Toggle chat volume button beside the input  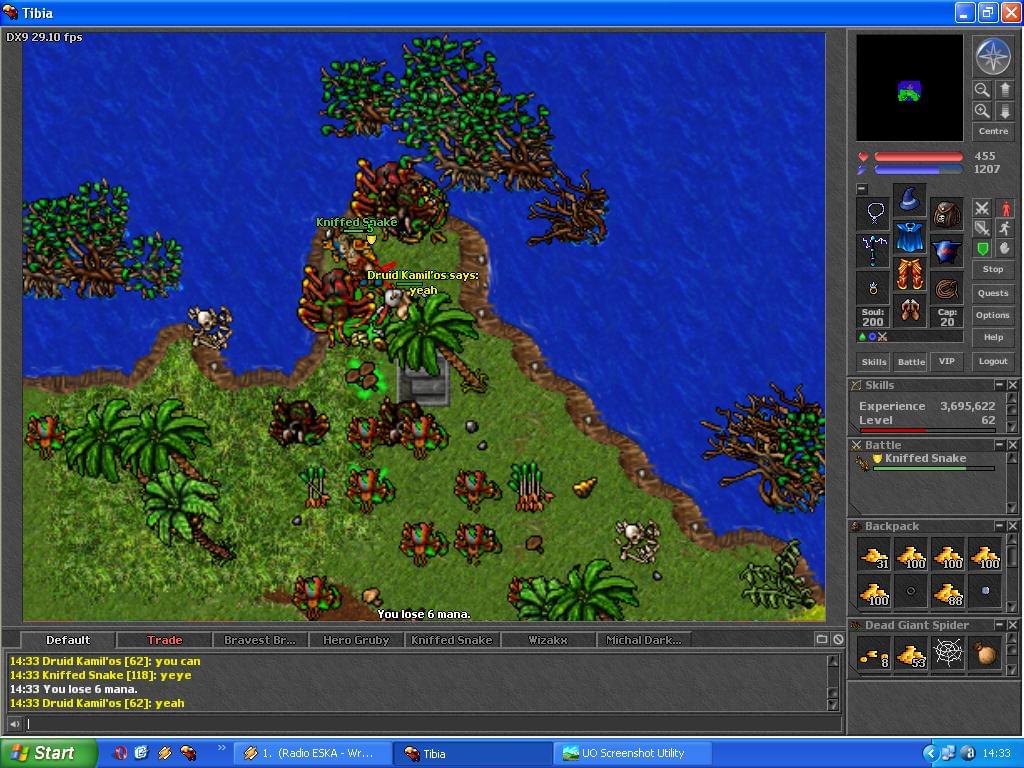[14, 724]
